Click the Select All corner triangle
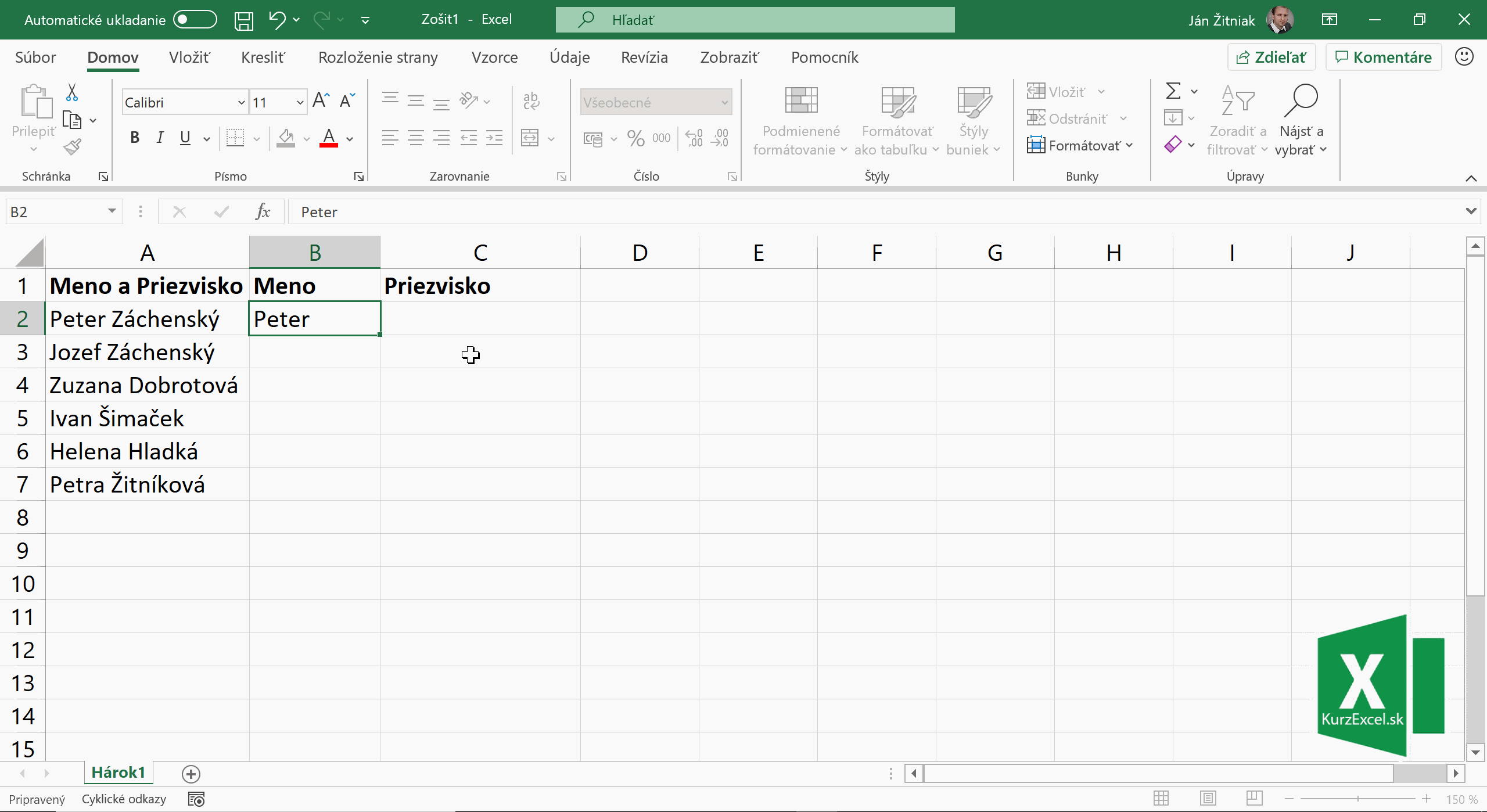 coord(29,252)
